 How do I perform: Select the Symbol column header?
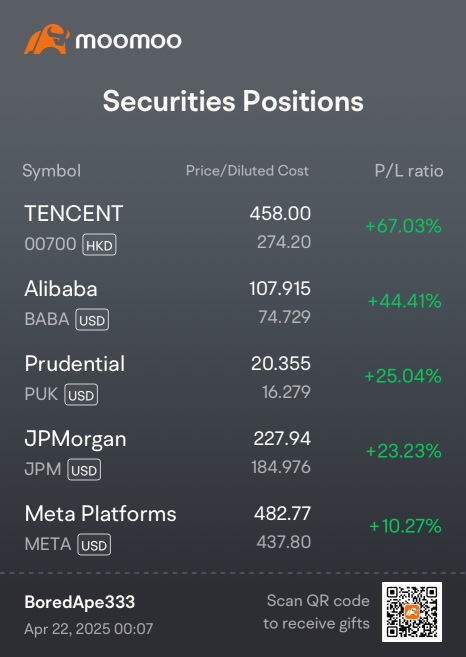(x=52, y=171)
